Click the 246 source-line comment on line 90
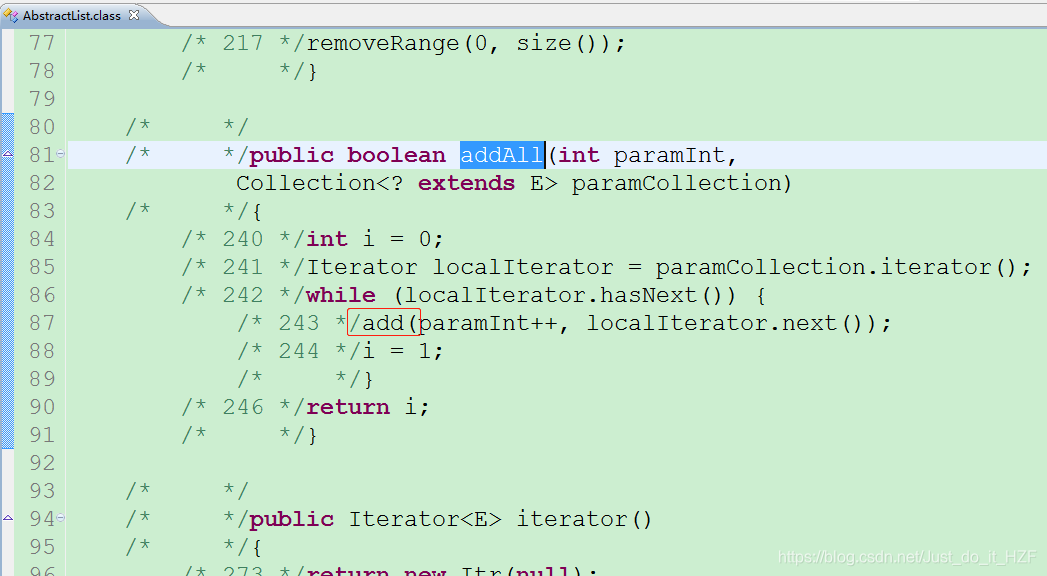 click(243, 407)
